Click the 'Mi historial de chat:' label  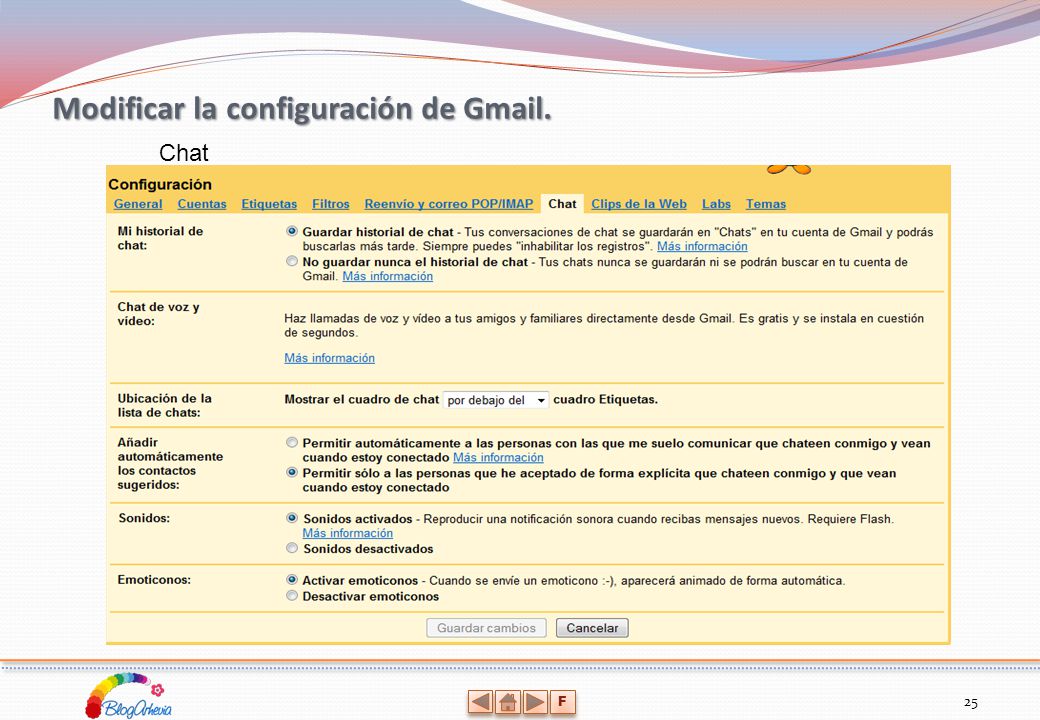(x=161, y=238)
